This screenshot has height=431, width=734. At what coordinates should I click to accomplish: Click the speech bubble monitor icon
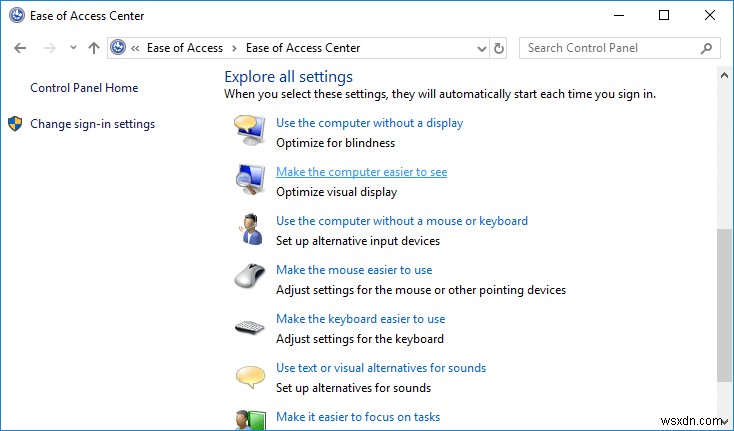click(250, 131)
